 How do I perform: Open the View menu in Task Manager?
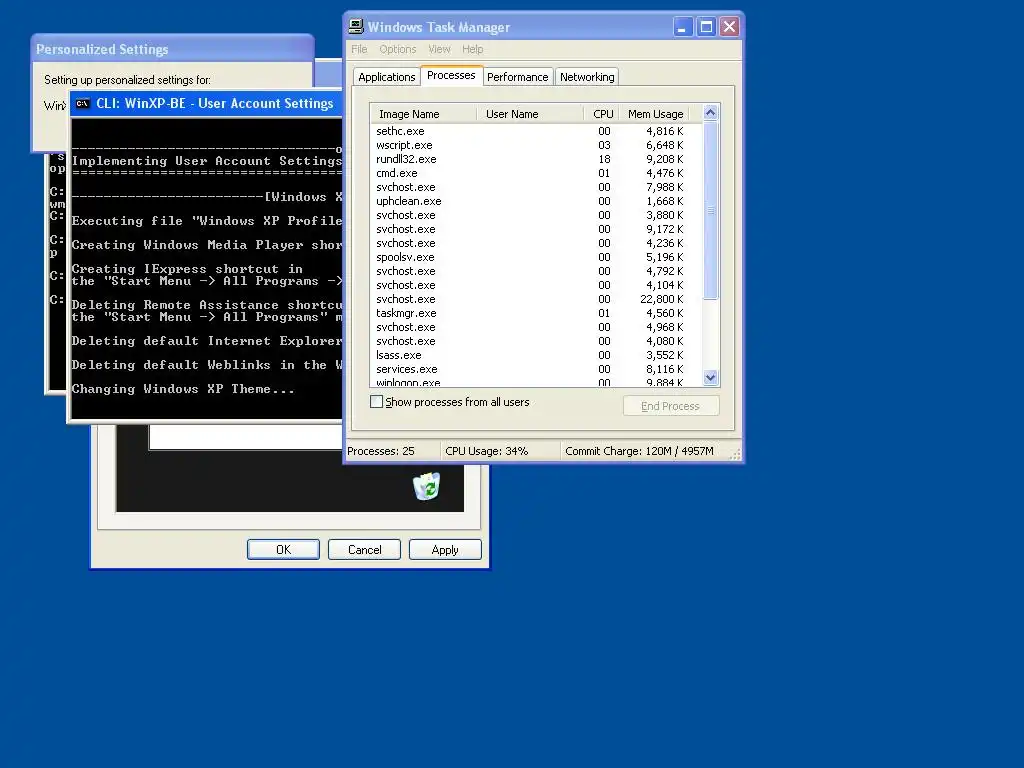[439, 49]
